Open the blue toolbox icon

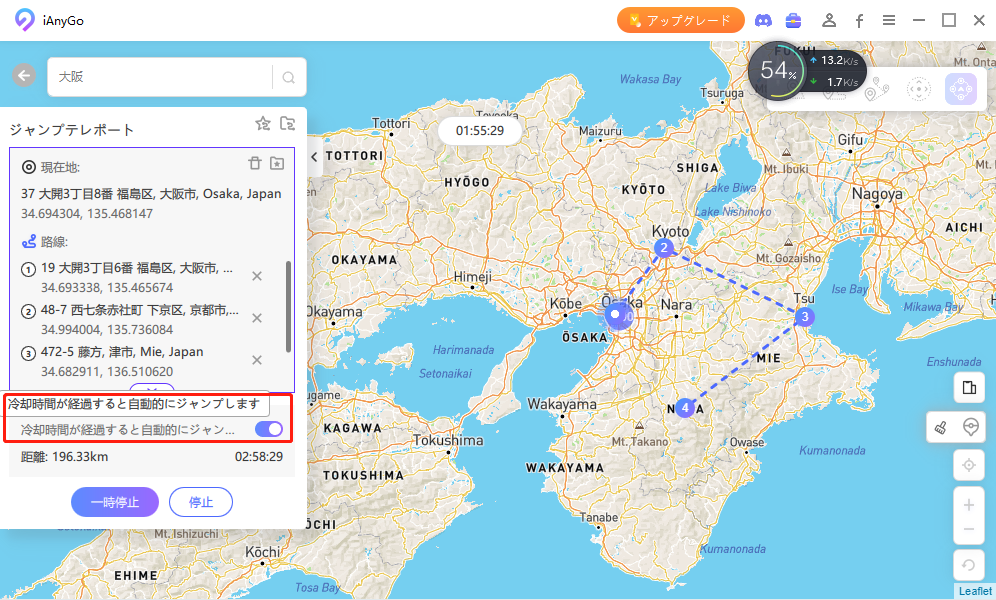click(x=794, y=20)
